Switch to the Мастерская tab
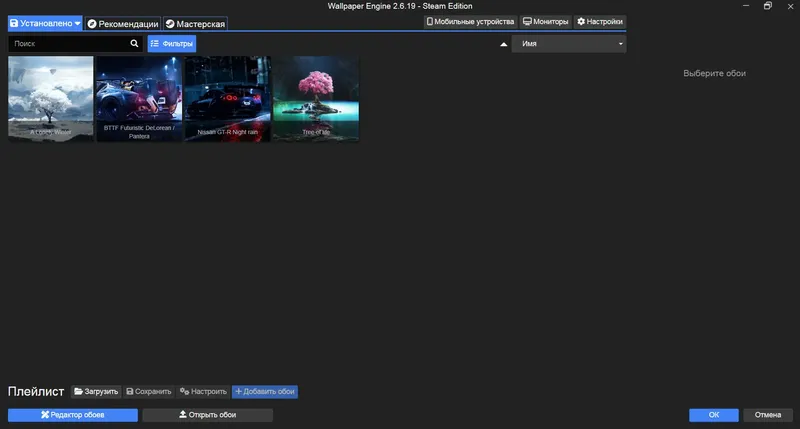Screen dimensions: 800x429 click(195, 23)
